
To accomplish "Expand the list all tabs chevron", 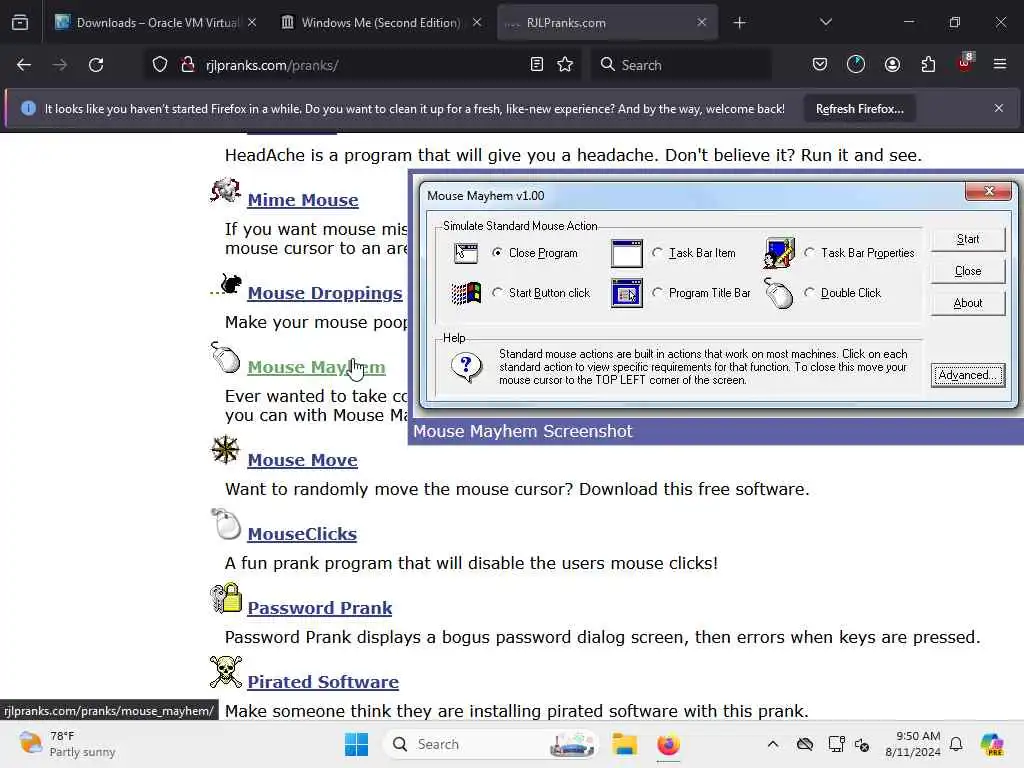I will tap(825, 23).
